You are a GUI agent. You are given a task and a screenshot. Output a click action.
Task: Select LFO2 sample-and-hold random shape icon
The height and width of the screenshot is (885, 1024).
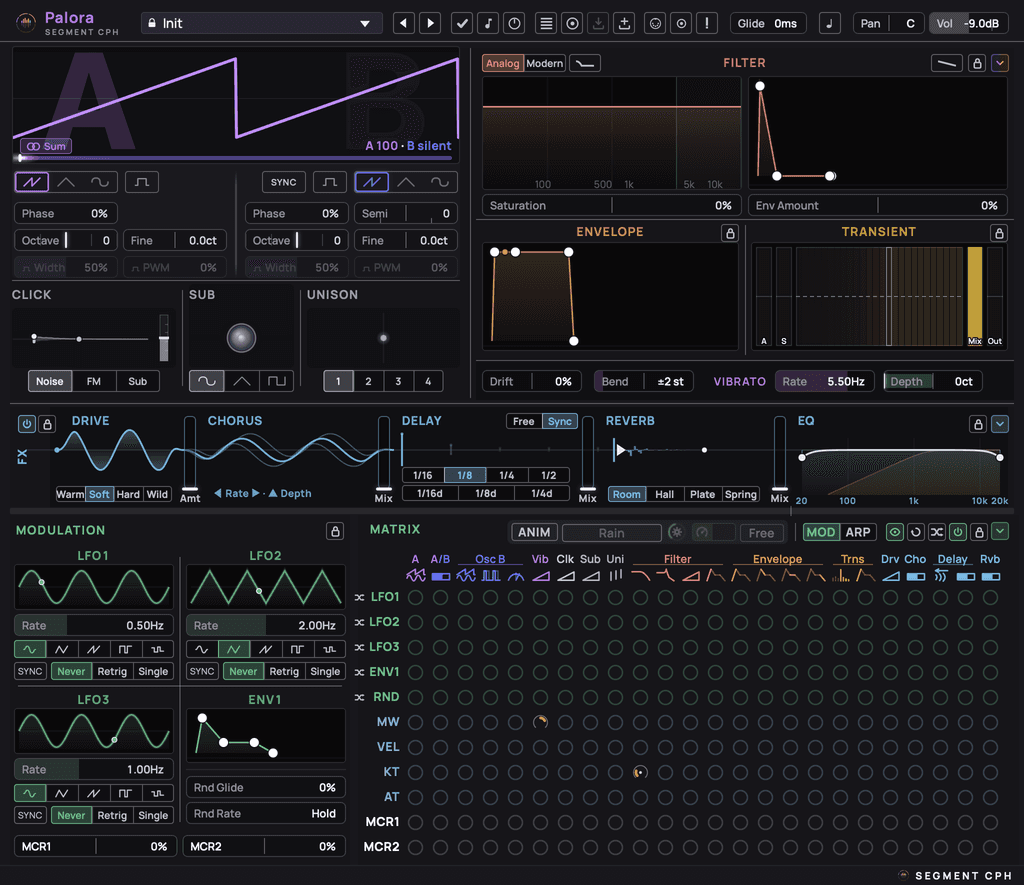329,649
